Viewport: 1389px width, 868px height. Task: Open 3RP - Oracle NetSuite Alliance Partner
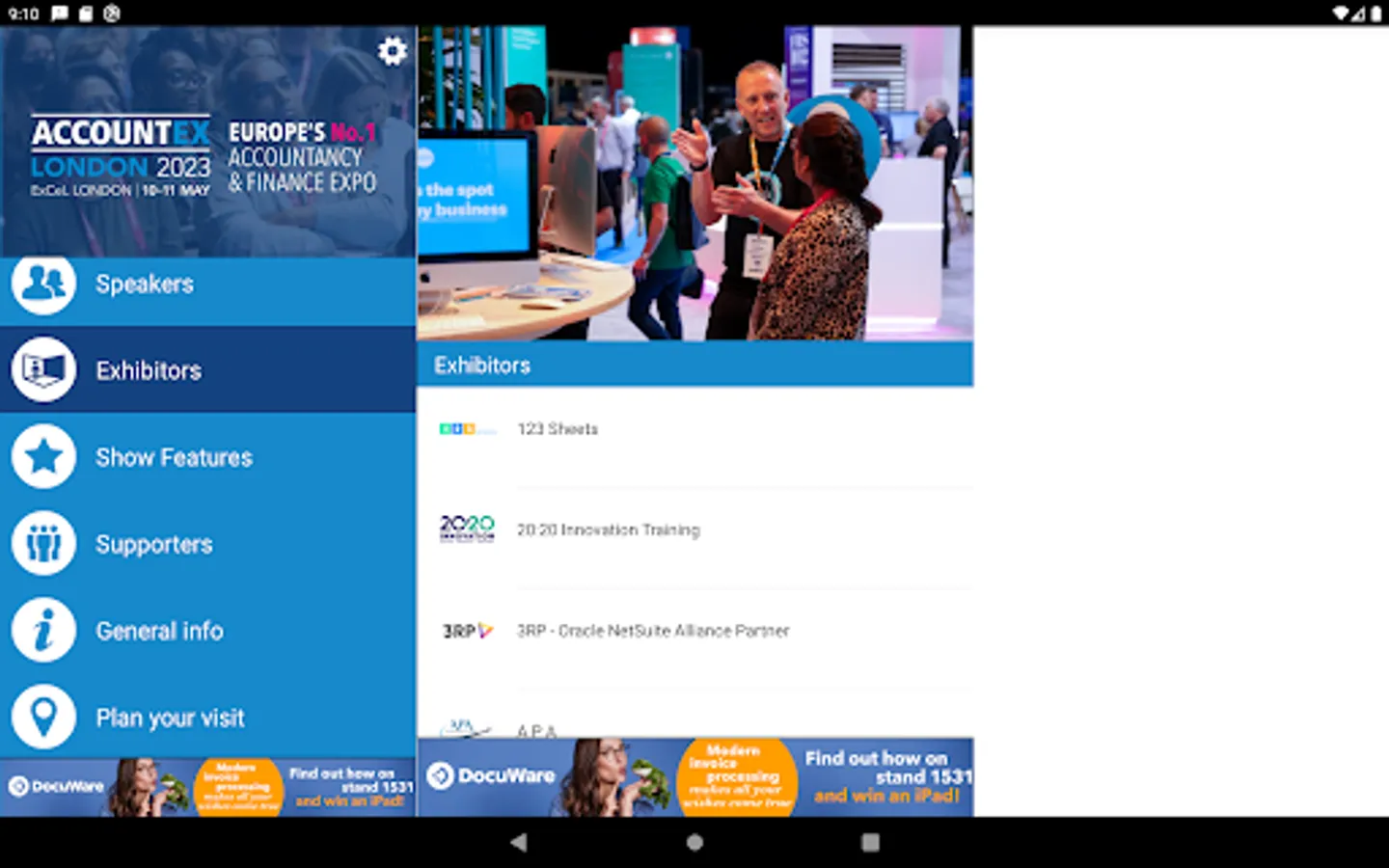pyautogui.click(x=695, y=638)
